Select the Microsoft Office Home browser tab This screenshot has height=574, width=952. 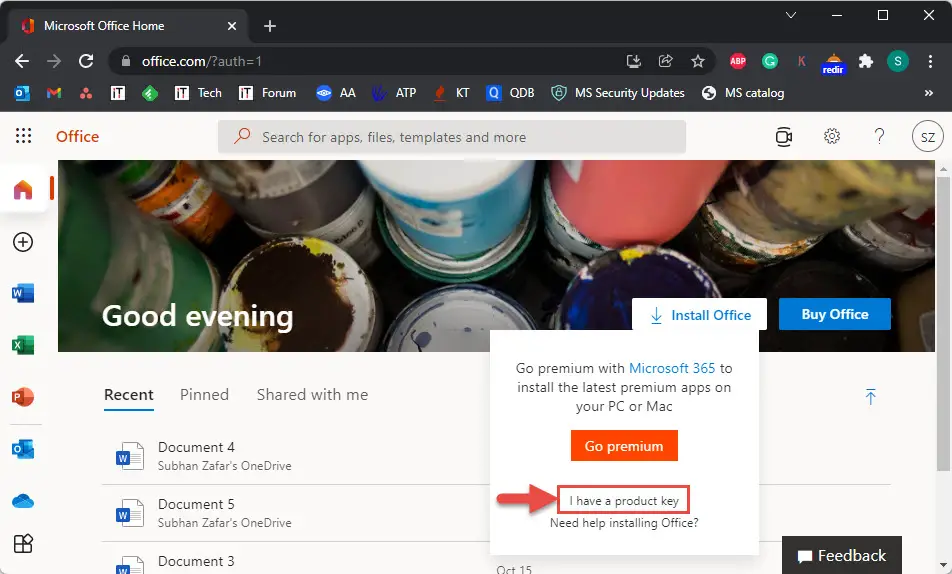[126, 26]
